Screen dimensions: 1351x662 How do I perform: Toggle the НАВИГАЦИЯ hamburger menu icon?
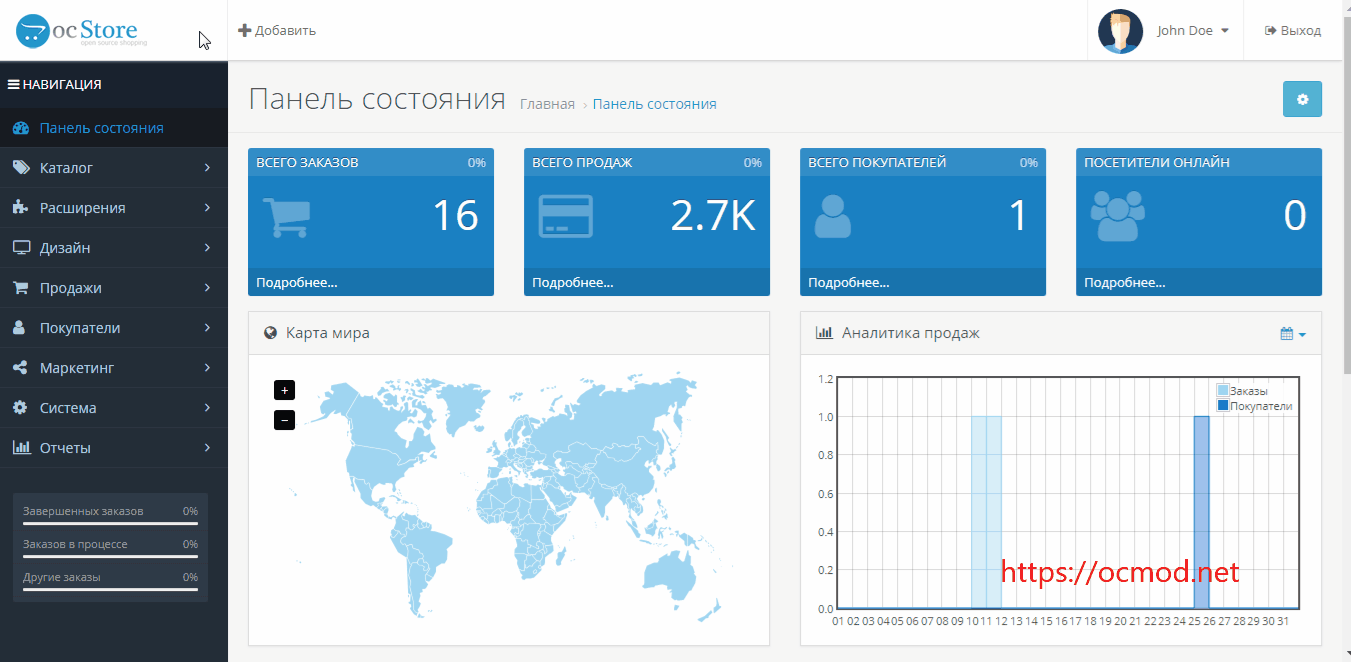click(x=14, y=85)
